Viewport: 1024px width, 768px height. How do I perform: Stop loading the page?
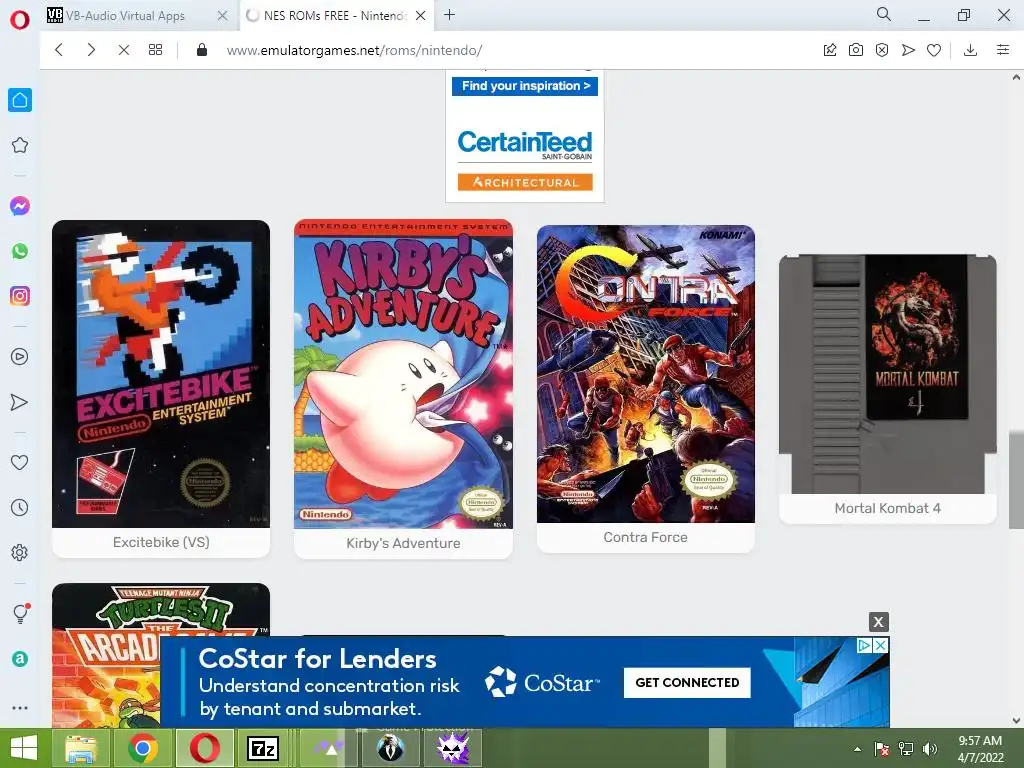pos(123,50)
